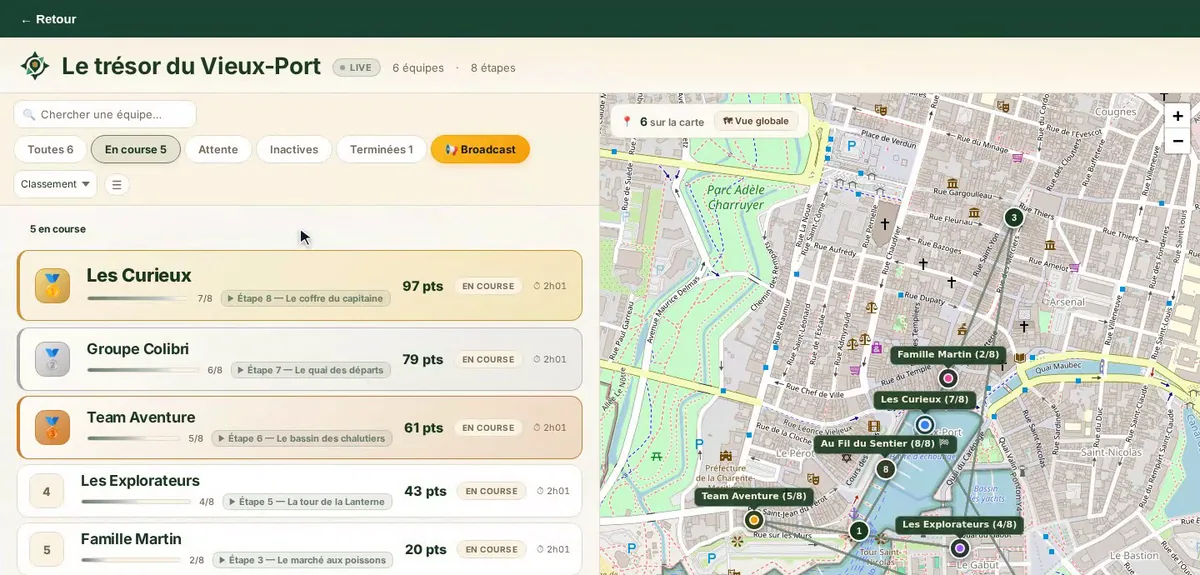Click the EN COURSE badge of Team Aventure
Viewport: 1200px width, 575px height.
pyautogui.click(x=488, y=427)
